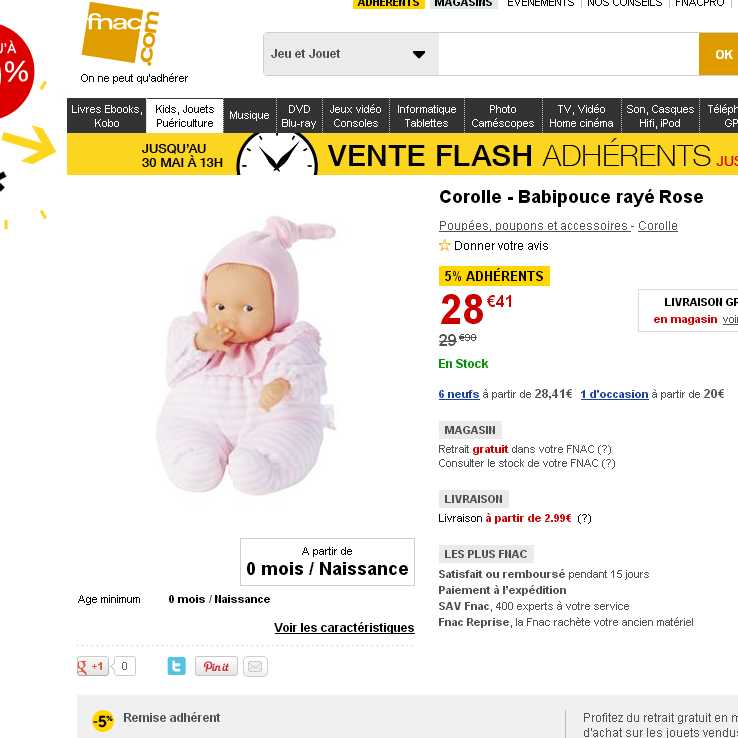Click the OK search button
This screenshot has width=738, height=738.
coord(719,54)
